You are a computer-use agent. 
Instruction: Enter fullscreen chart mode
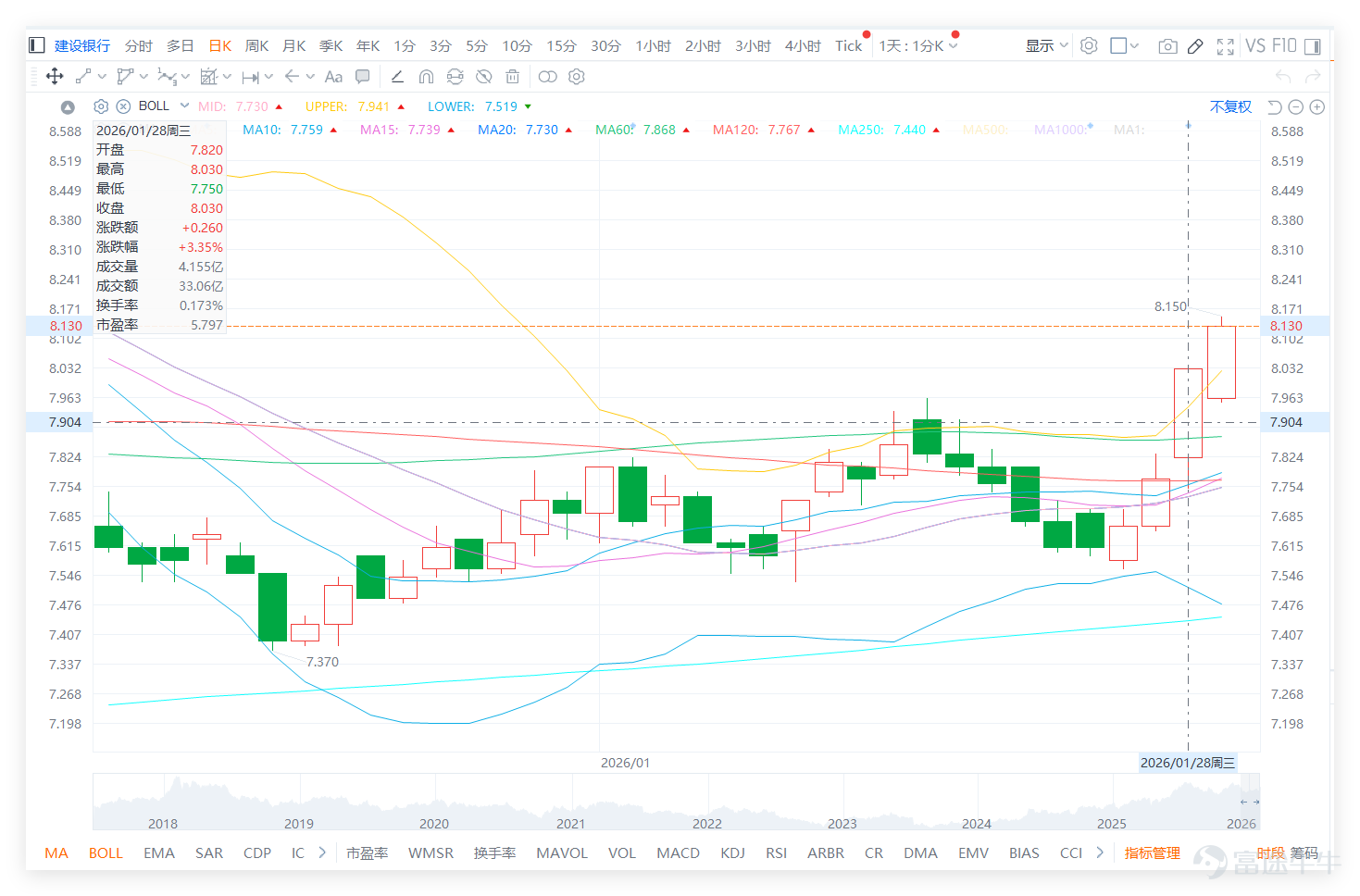[x=1226, y=46]
